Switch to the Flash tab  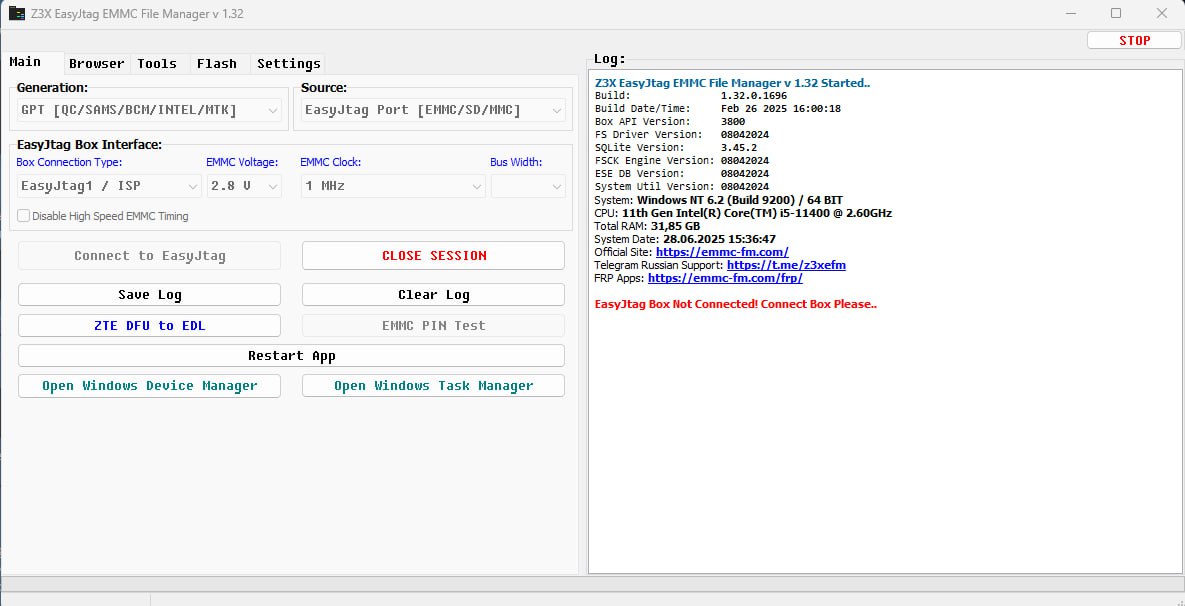point(217,63)
